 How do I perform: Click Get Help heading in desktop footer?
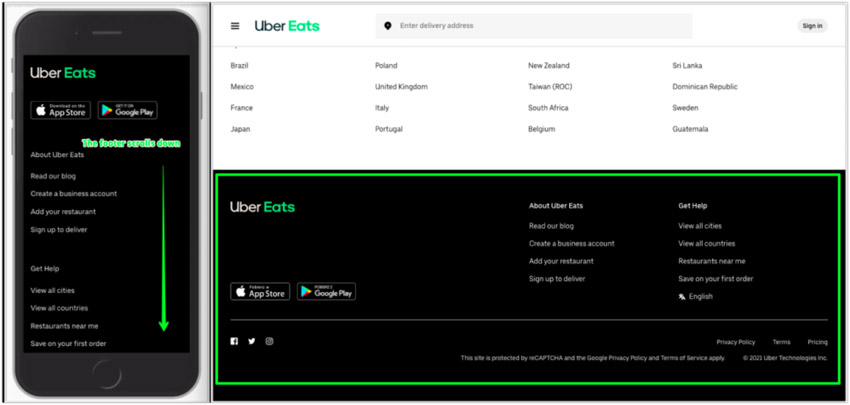click(x=693, y=206)
